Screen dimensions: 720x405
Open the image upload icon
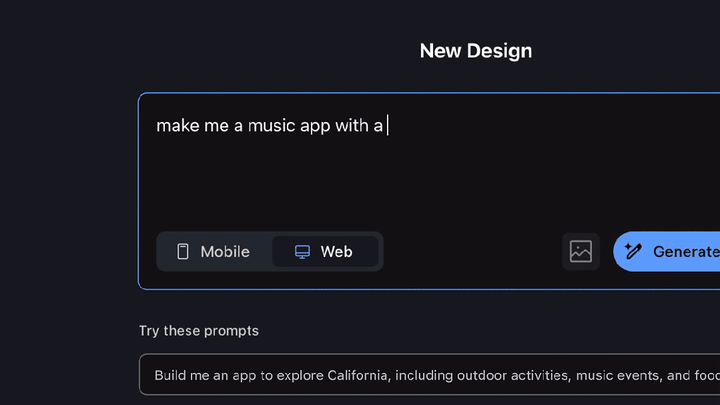pyautogui.click(x=581, y=251)
